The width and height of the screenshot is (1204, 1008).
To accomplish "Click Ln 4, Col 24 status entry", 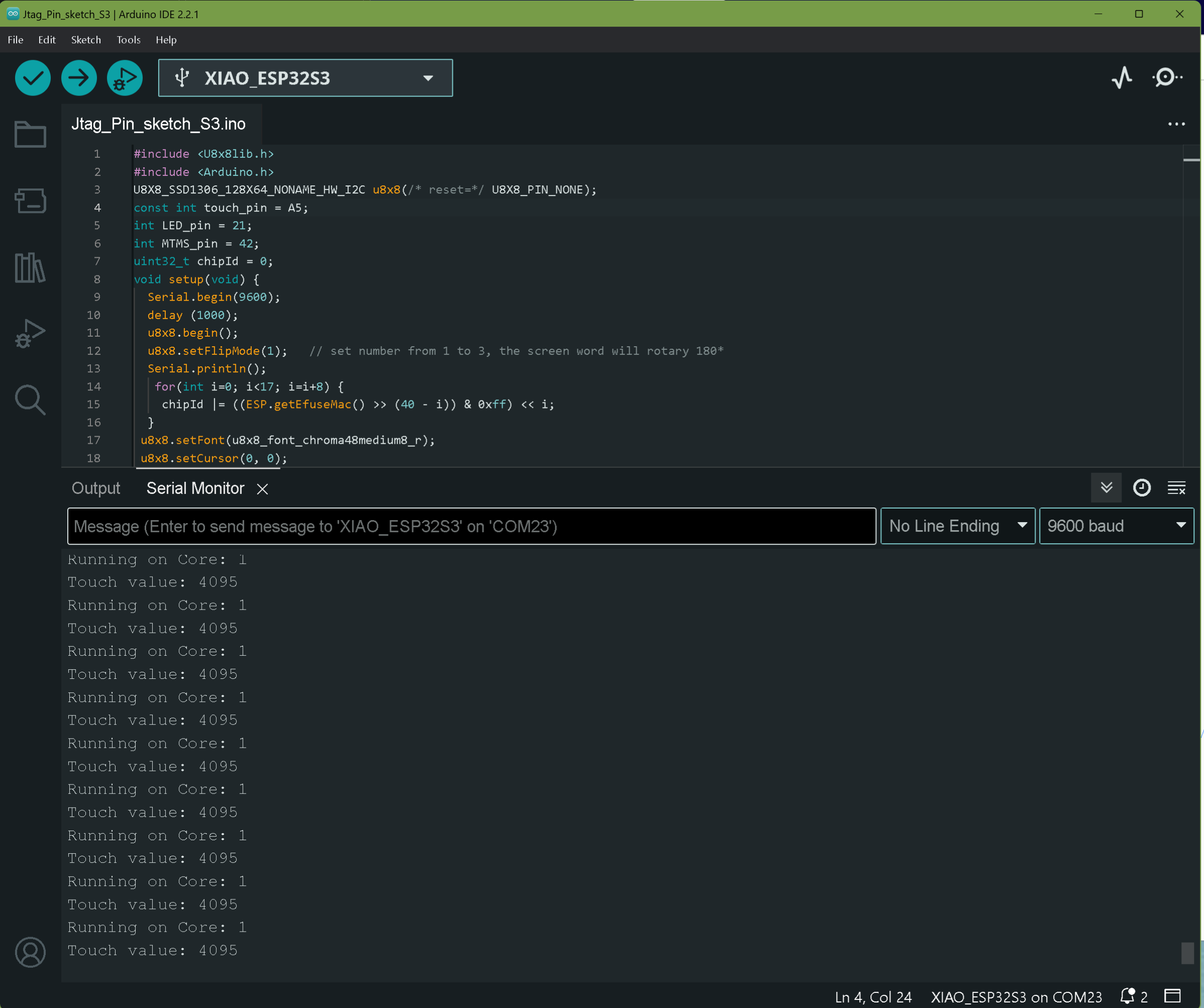I will point(873,996).
